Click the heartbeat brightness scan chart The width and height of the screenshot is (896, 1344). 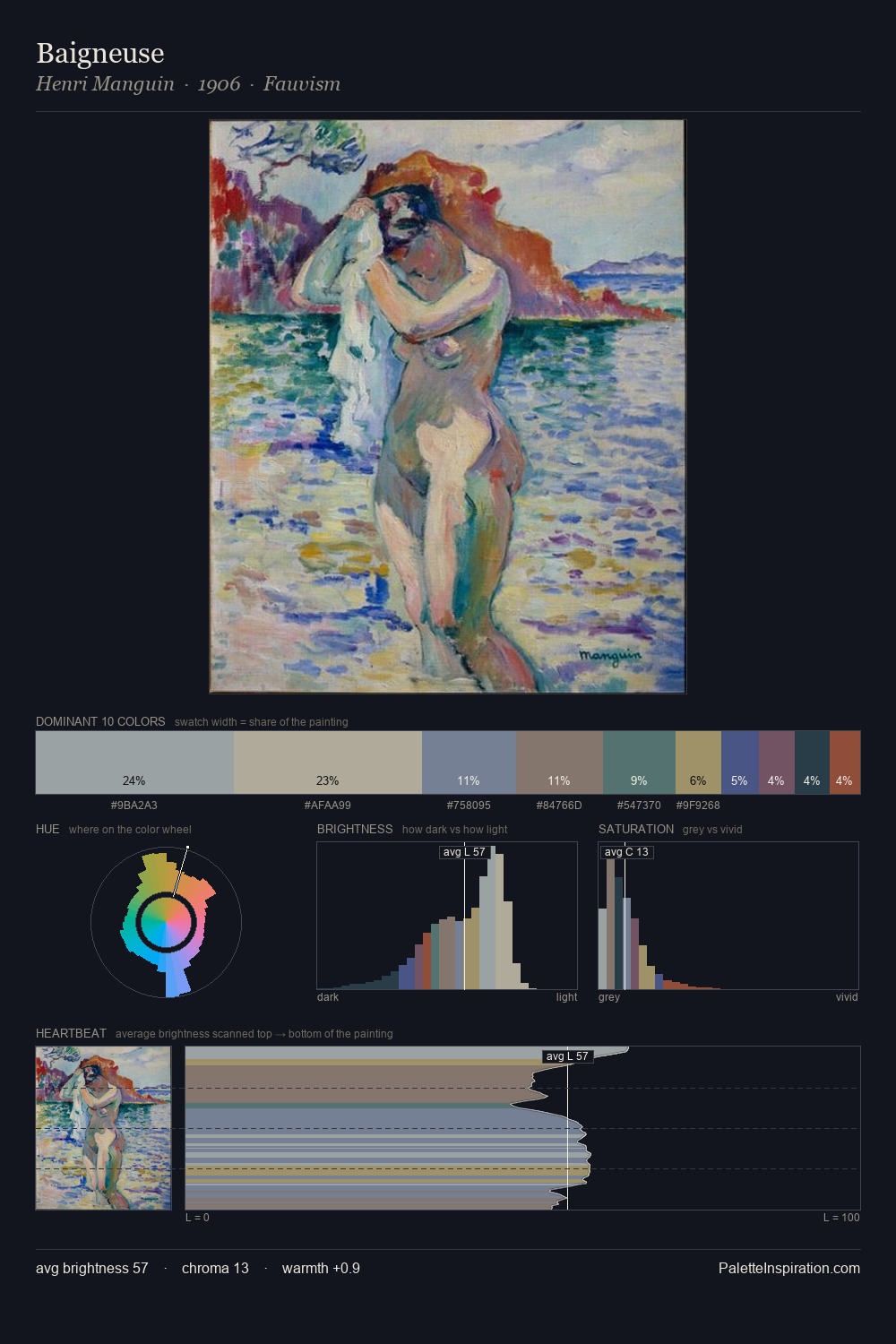[522, 1128]
